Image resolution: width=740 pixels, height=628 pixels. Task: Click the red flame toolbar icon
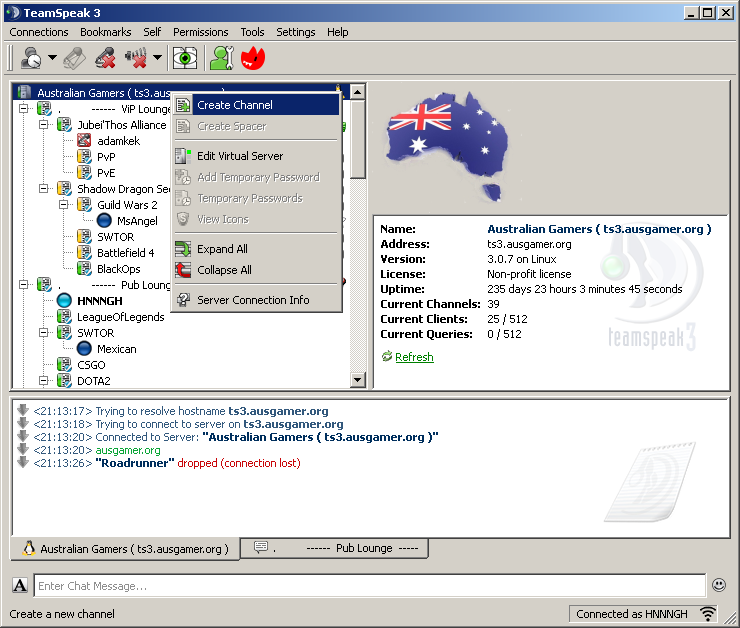253,58
